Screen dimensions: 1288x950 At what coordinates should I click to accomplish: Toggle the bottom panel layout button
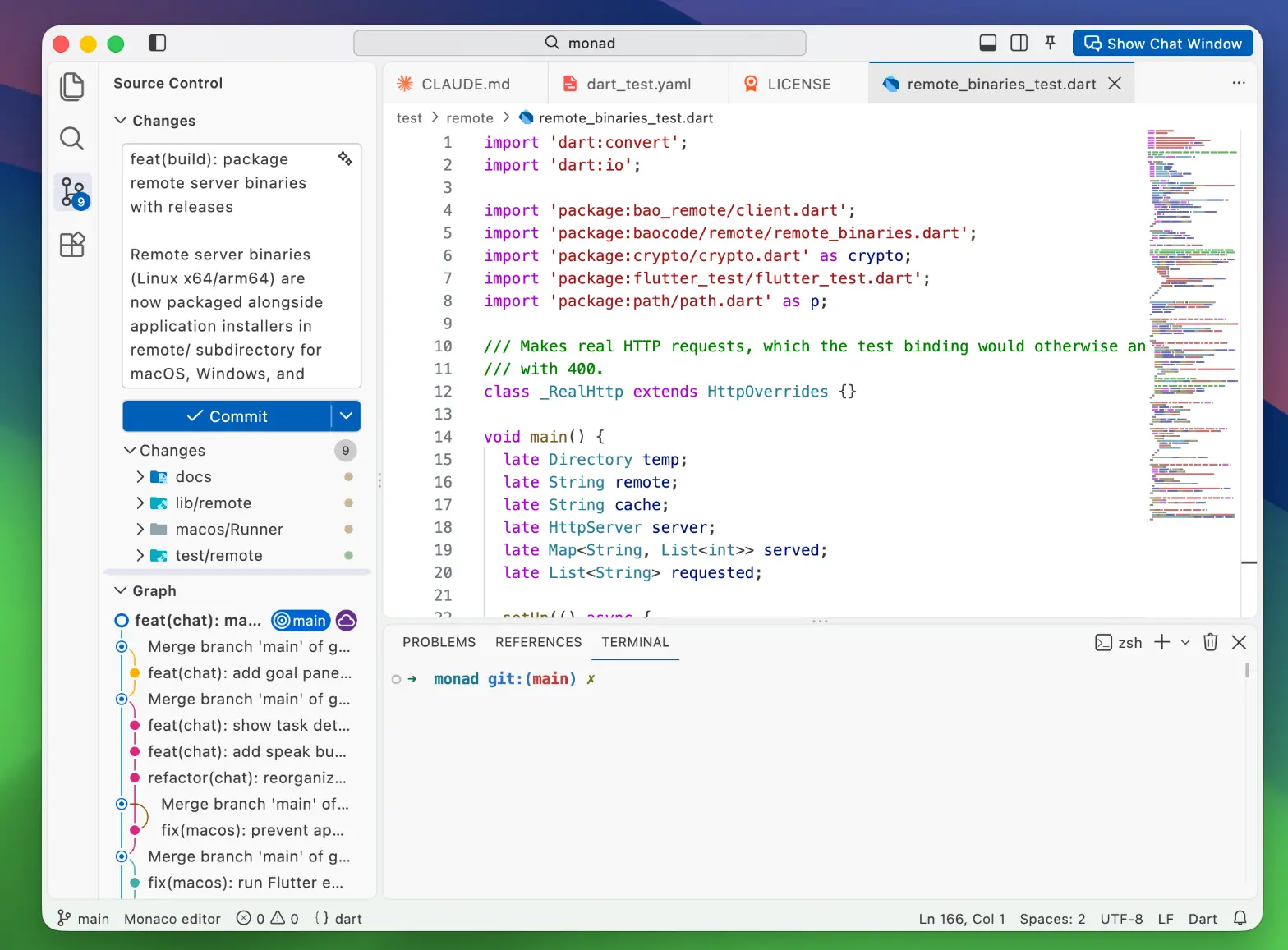coord(988,43)
